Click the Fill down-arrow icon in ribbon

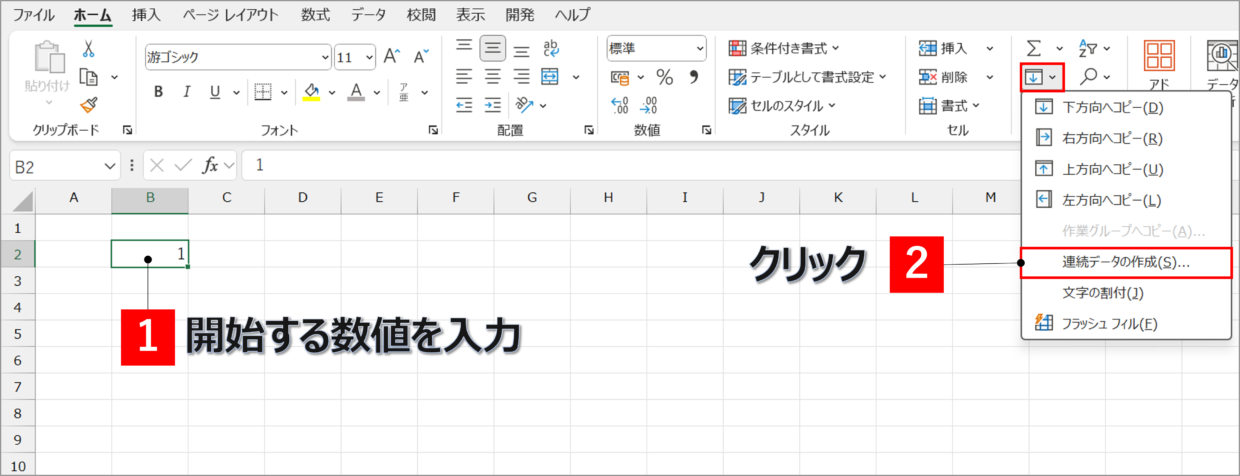point(1034,76)
